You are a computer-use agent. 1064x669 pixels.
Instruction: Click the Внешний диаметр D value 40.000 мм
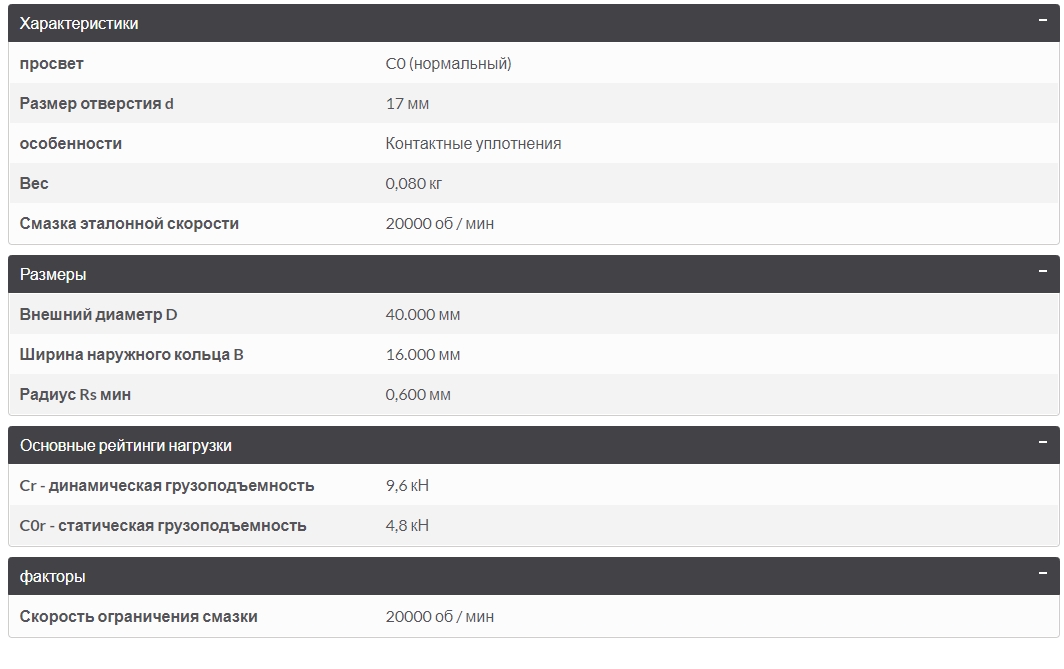click(x=423, y=314)
